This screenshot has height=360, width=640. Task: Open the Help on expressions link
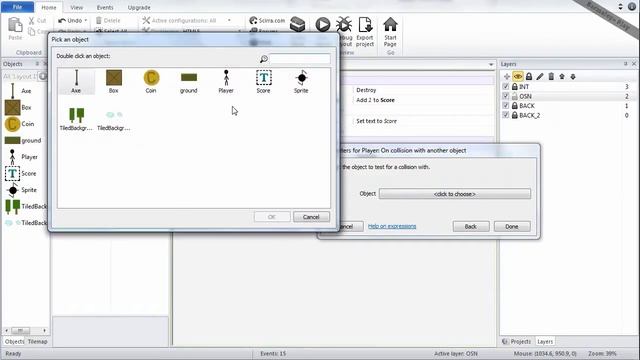click(392, 226)
